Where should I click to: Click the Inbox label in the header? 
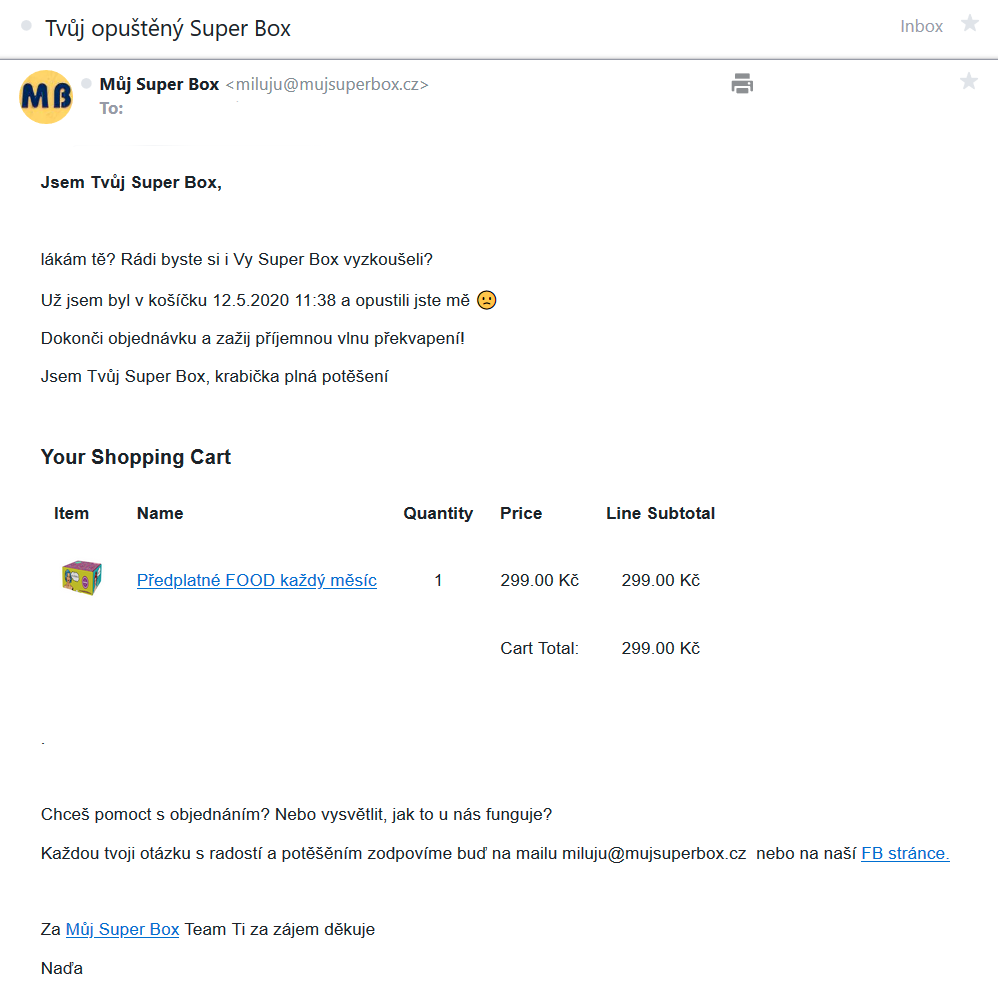point(921,27)
